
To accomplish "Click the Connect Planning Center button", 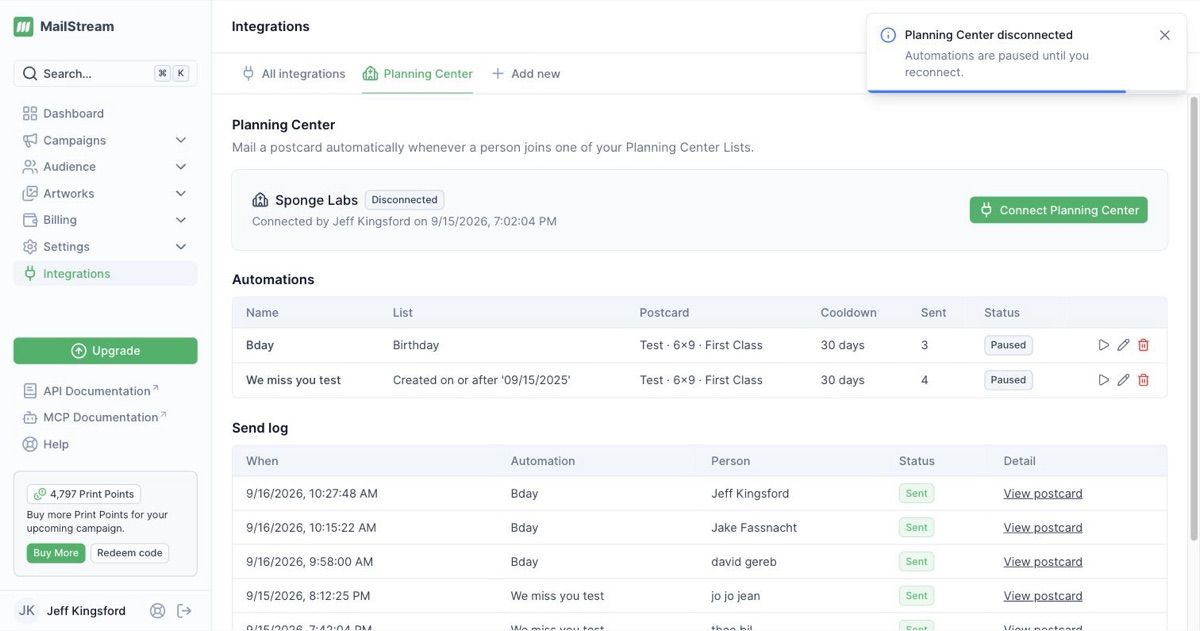I will click(x=1059, y=210).
